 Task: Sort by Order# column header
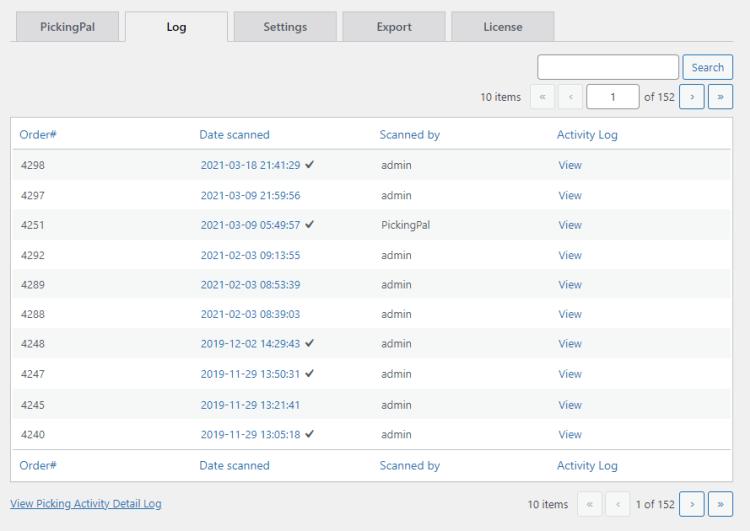tap(38, 135)
